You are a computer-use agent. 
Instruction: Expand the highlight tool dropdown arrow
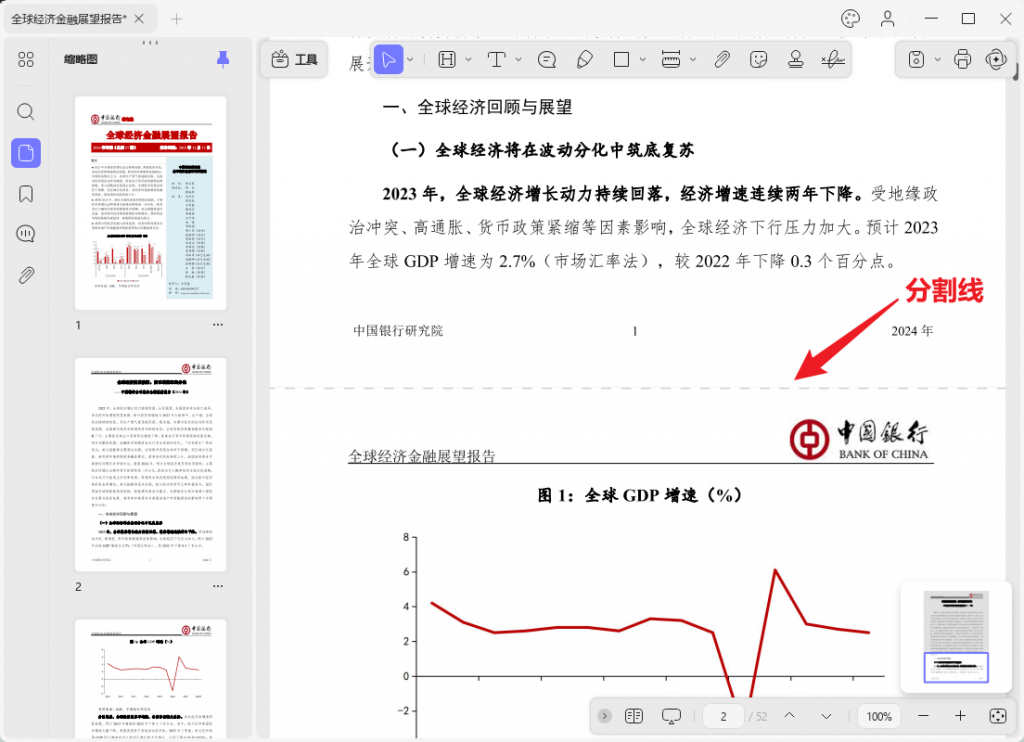tap(468, 59)
